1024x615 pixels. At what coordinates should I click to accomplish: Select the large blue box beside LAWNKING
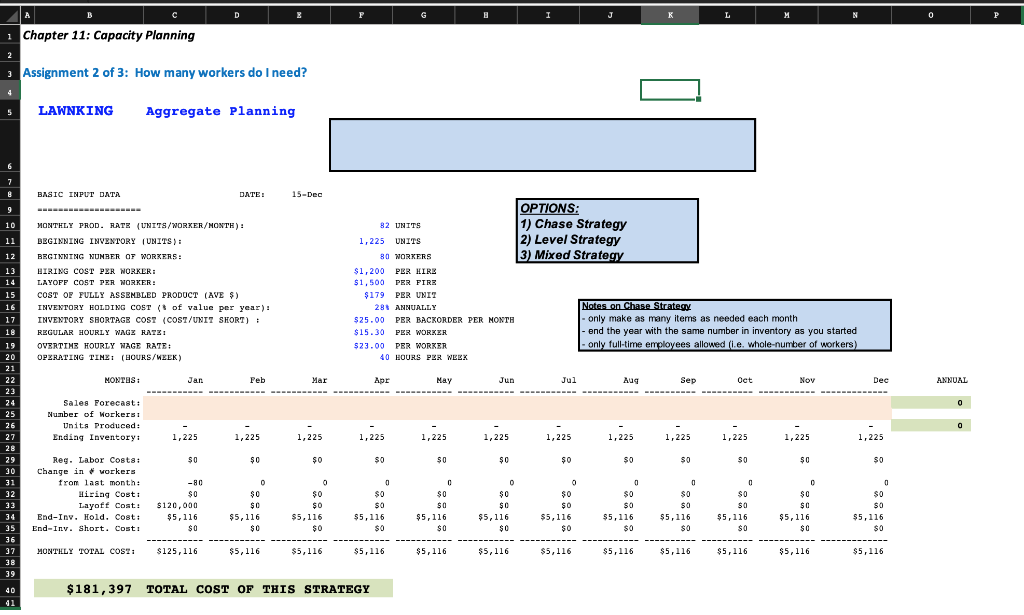pyautogui.click(x=541, y=144)
